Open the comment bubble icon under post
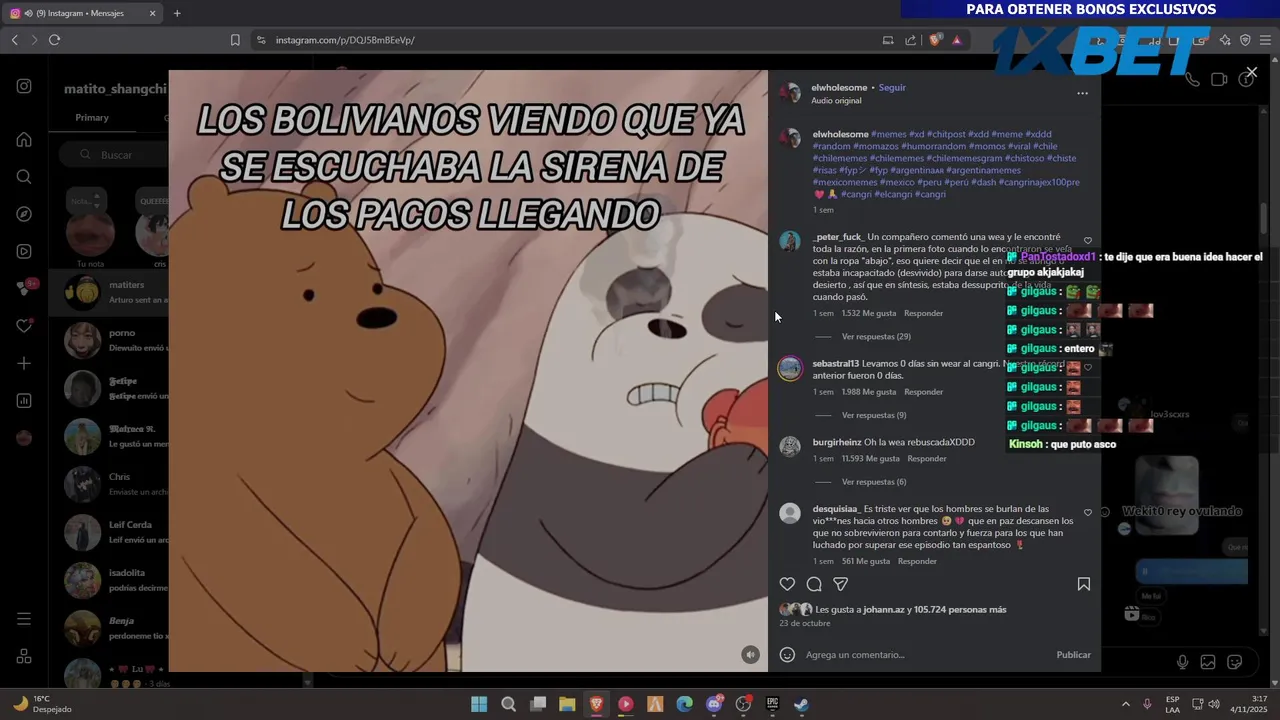This screenshot has width=1280, height=720. (x=814, y=584)
